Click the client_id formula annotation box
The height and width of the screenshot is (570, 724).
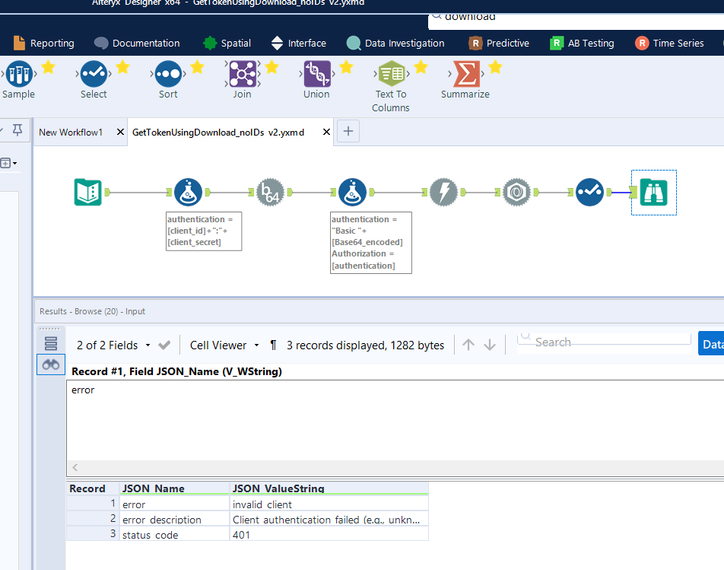coord(204,231)
